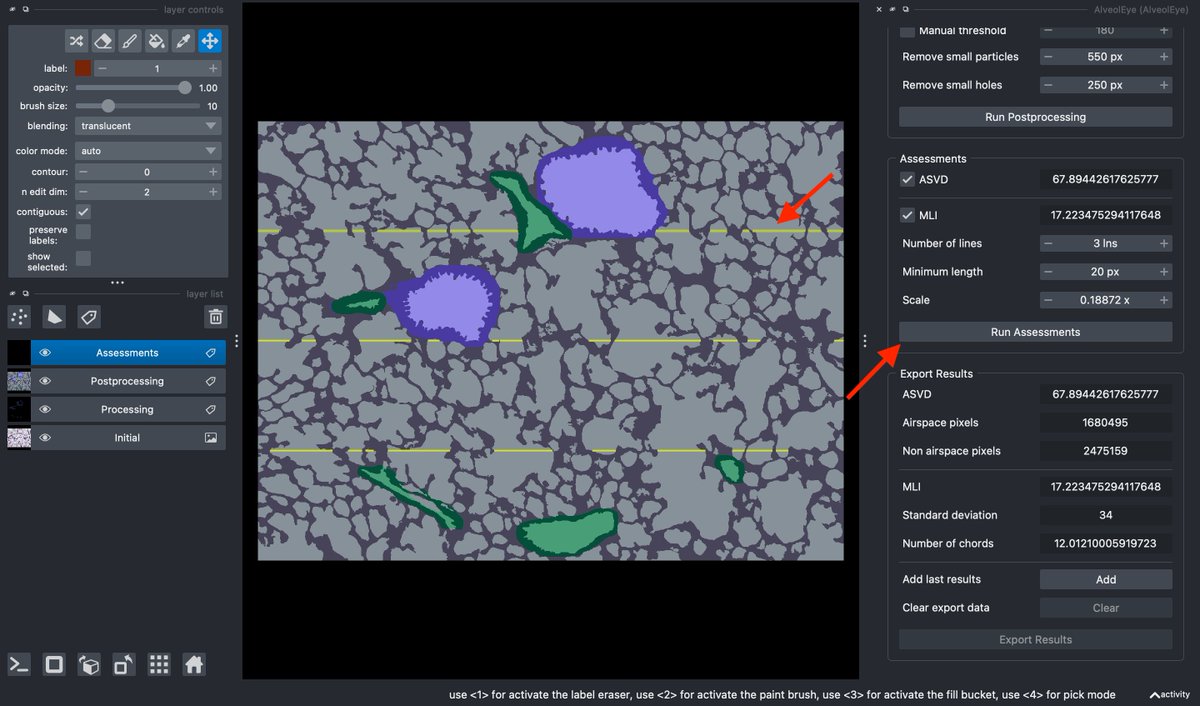Click the Airspace pixels value field
Image resolution: width=1200 pixels, height=706 pixels.
[1106, 423]
